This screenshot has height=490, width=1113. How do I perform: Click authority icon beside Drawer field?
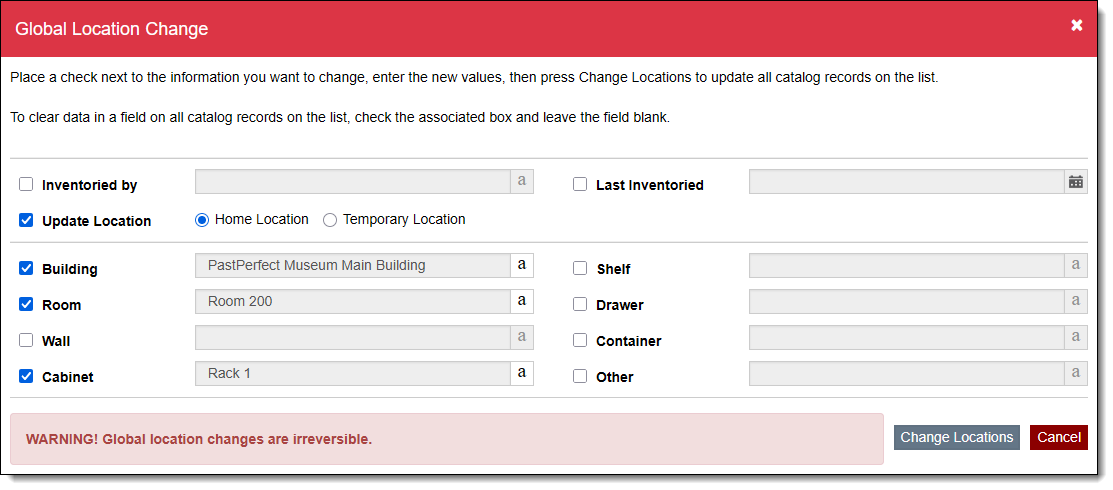[1076, 301]
